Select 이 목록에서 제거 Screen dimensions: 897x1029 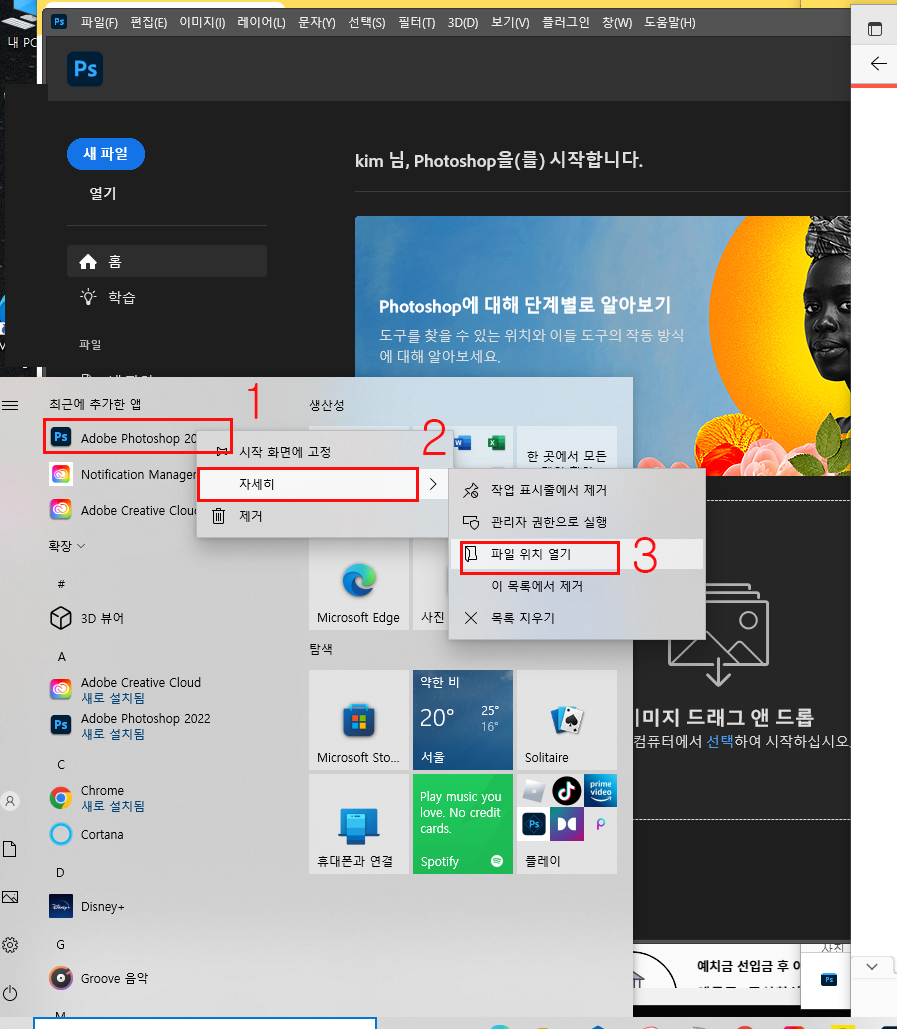(x=577, y=585)
